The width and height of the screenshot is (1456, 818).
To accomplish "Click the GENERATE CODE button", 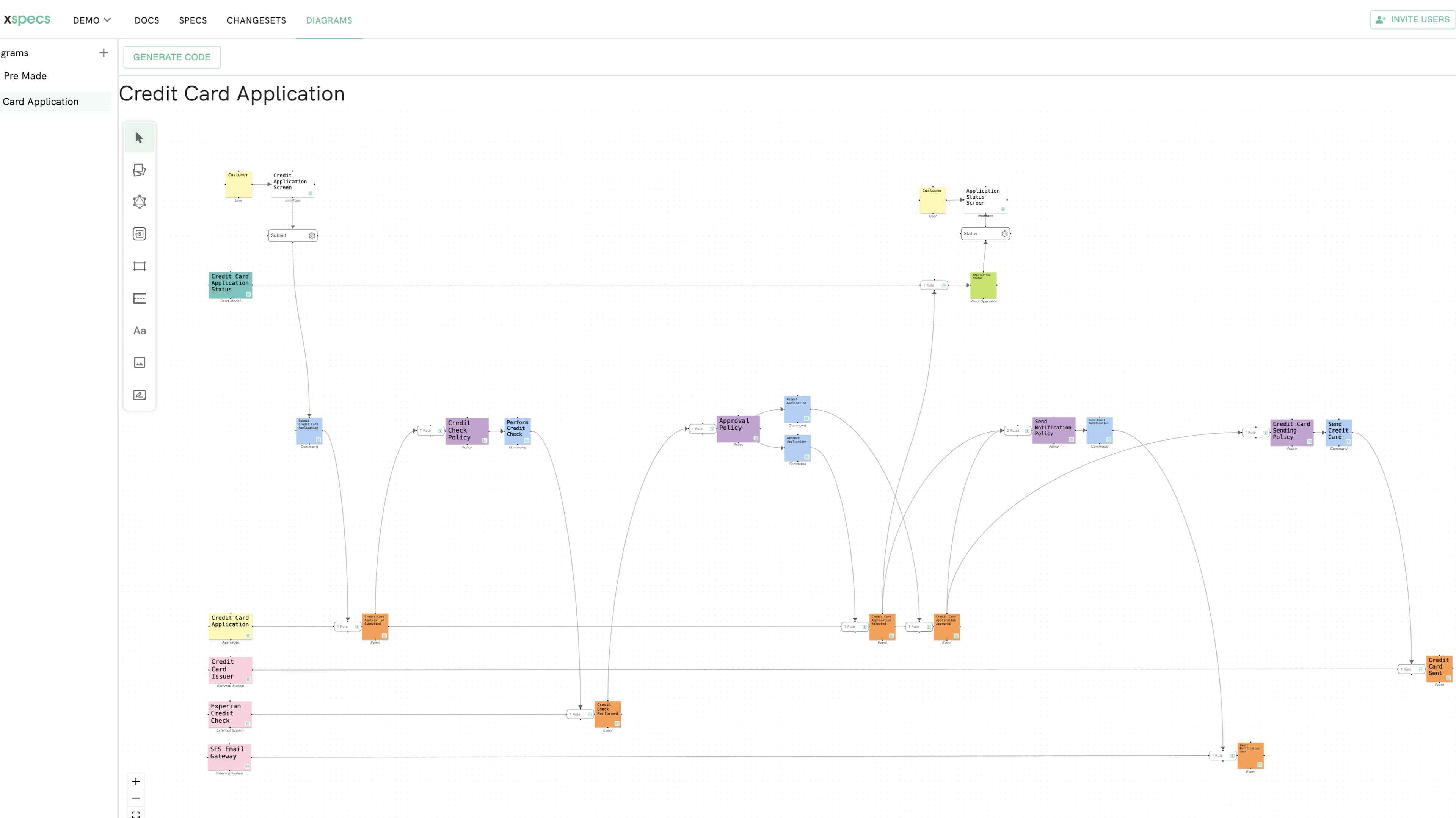I will coord(172,57).
